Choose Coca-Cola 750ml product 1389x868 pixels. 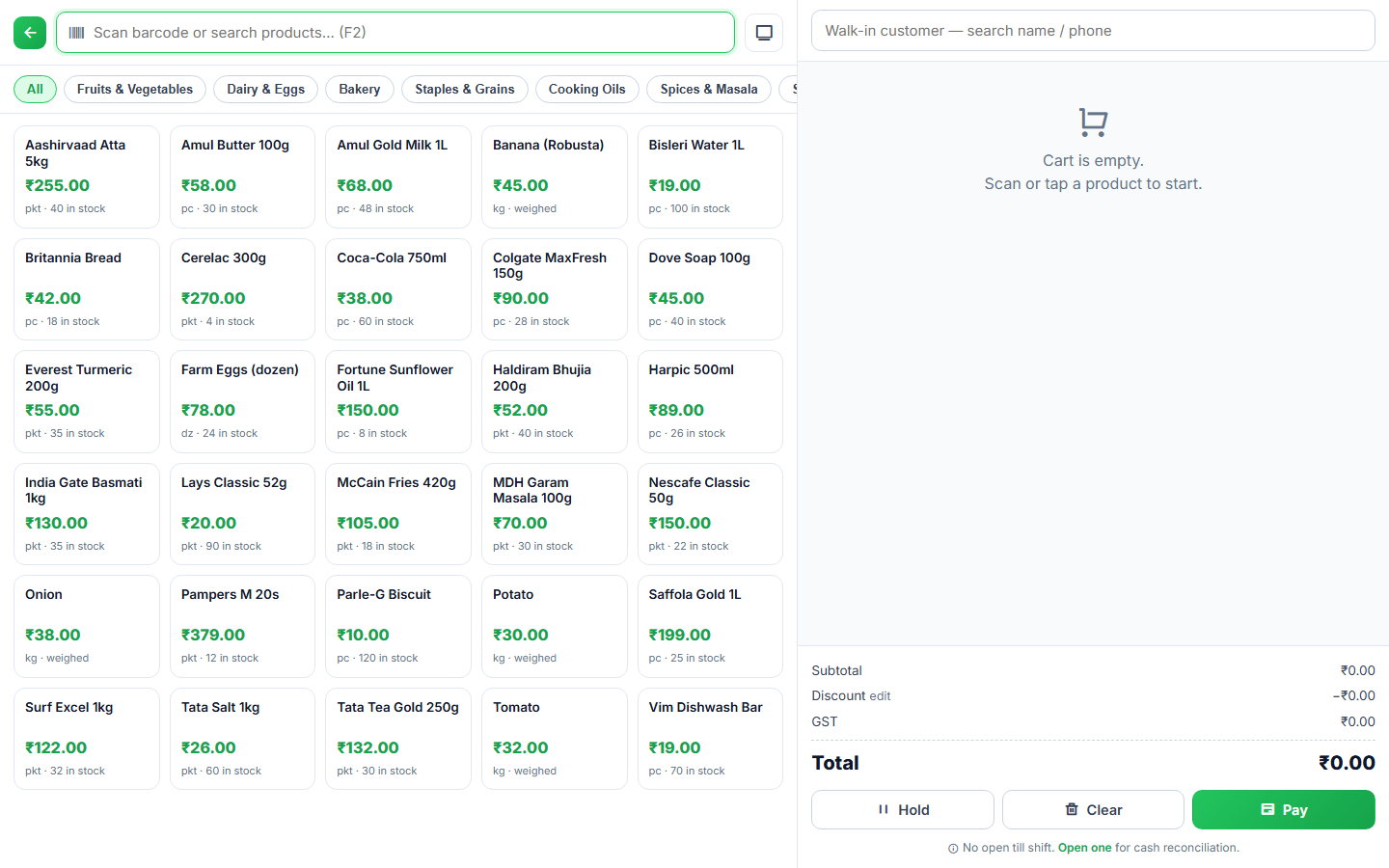pyautogui.click(x=398, y=289)
